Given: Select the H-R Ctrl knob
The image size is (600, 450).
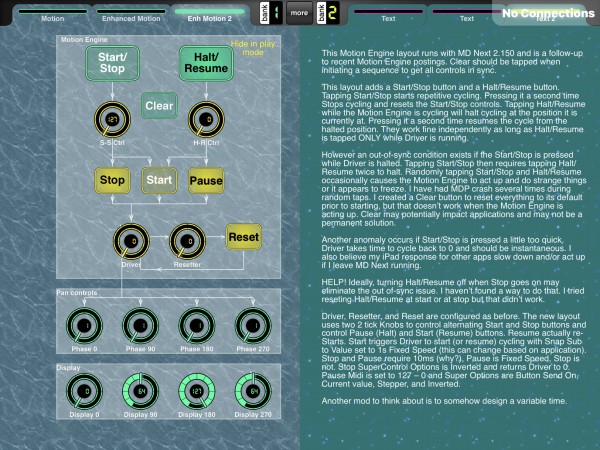Looking at the screenshot, I should pyautogui.click(x=206, y=119).
